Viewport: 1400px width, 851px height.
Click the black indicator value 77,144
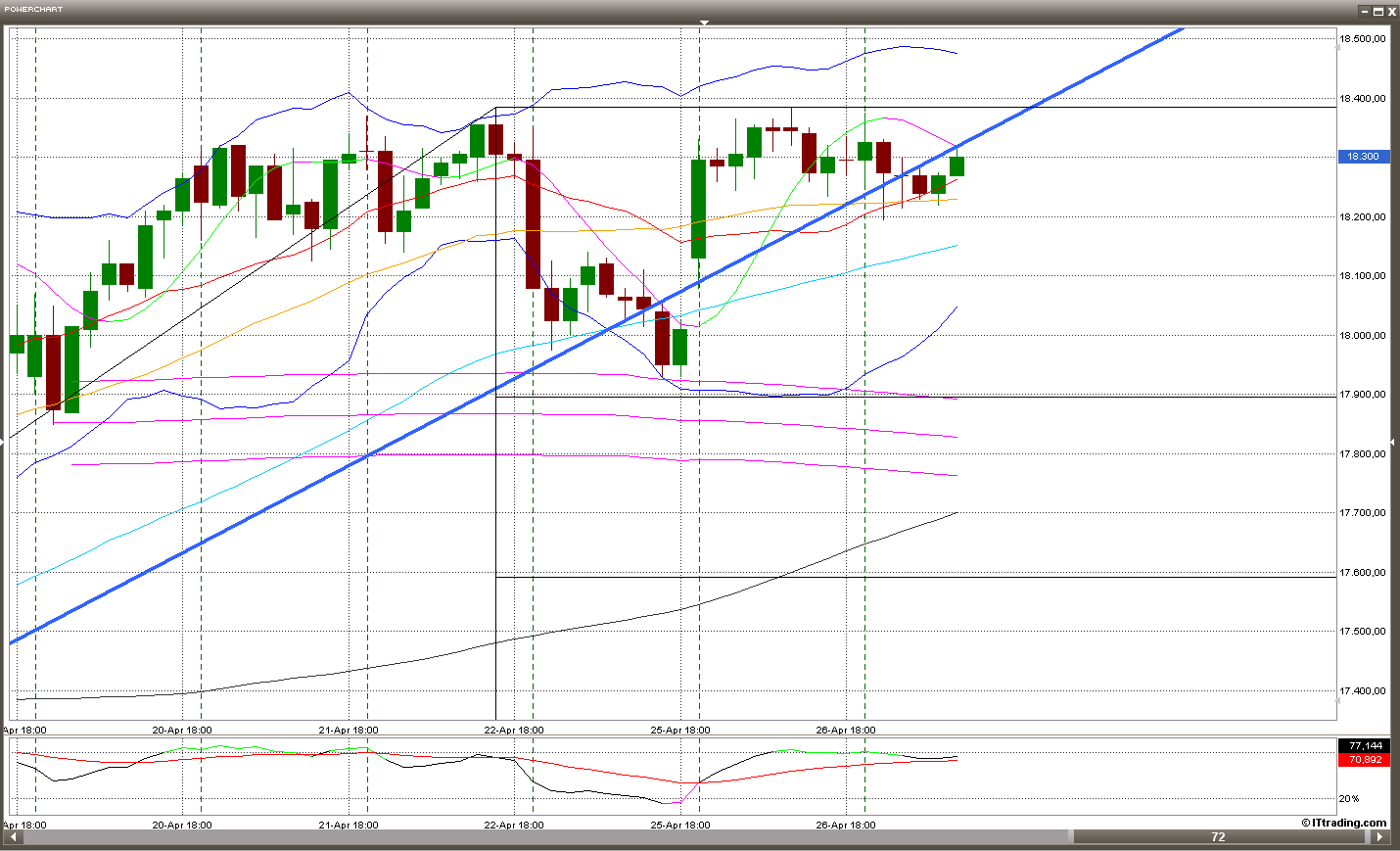[1363, 746]
